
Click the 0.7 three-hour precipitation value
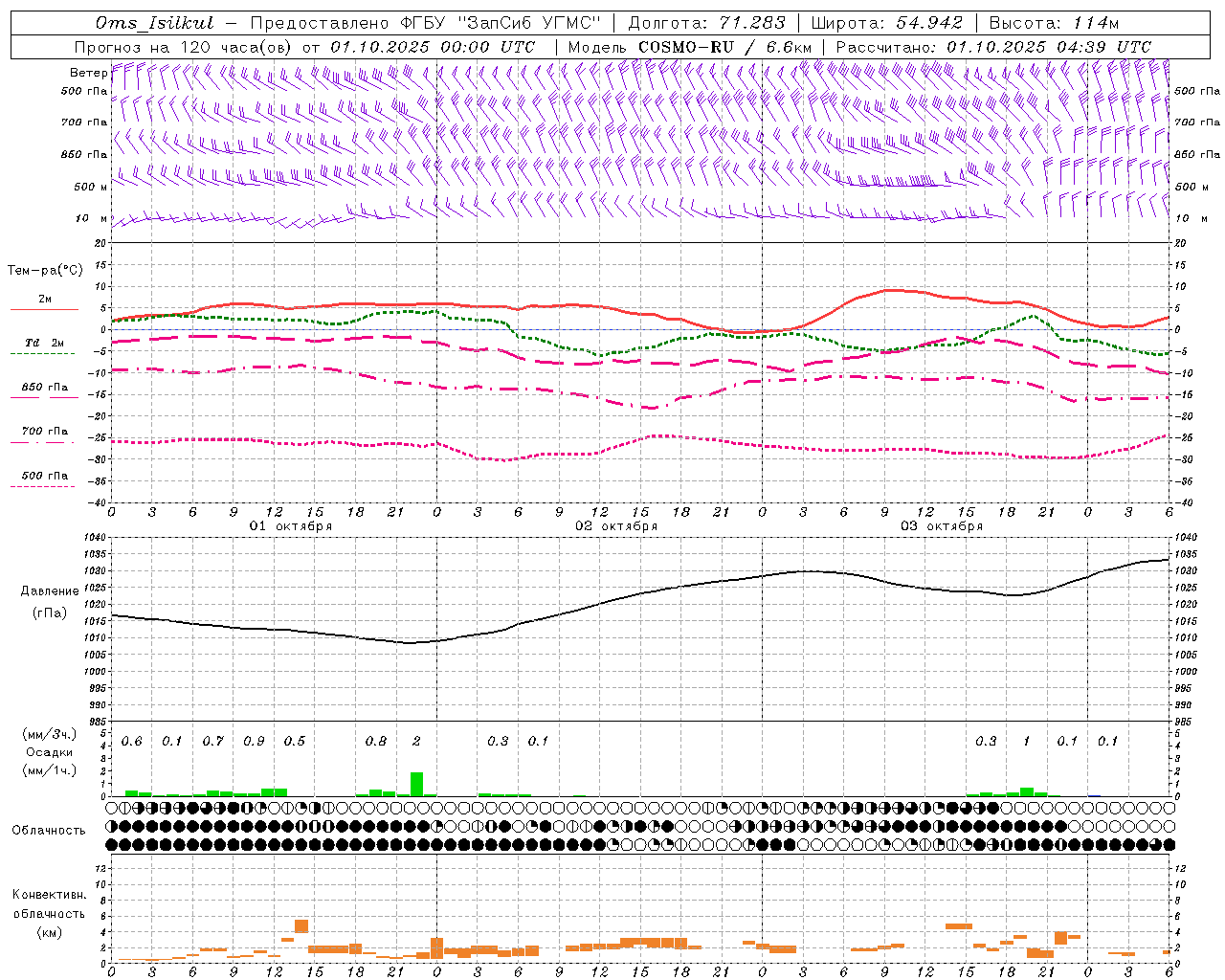point(212,742)
